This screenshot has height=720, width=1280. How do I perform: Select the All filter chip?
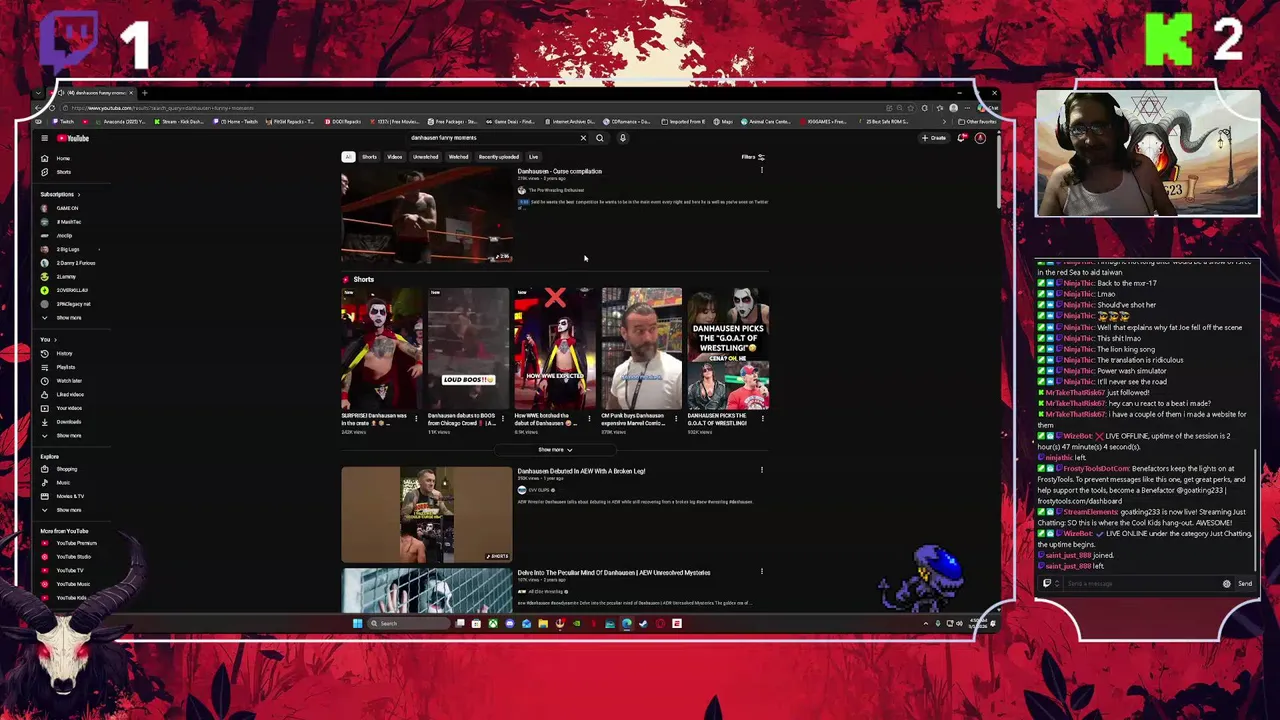[x=348, y=157]
